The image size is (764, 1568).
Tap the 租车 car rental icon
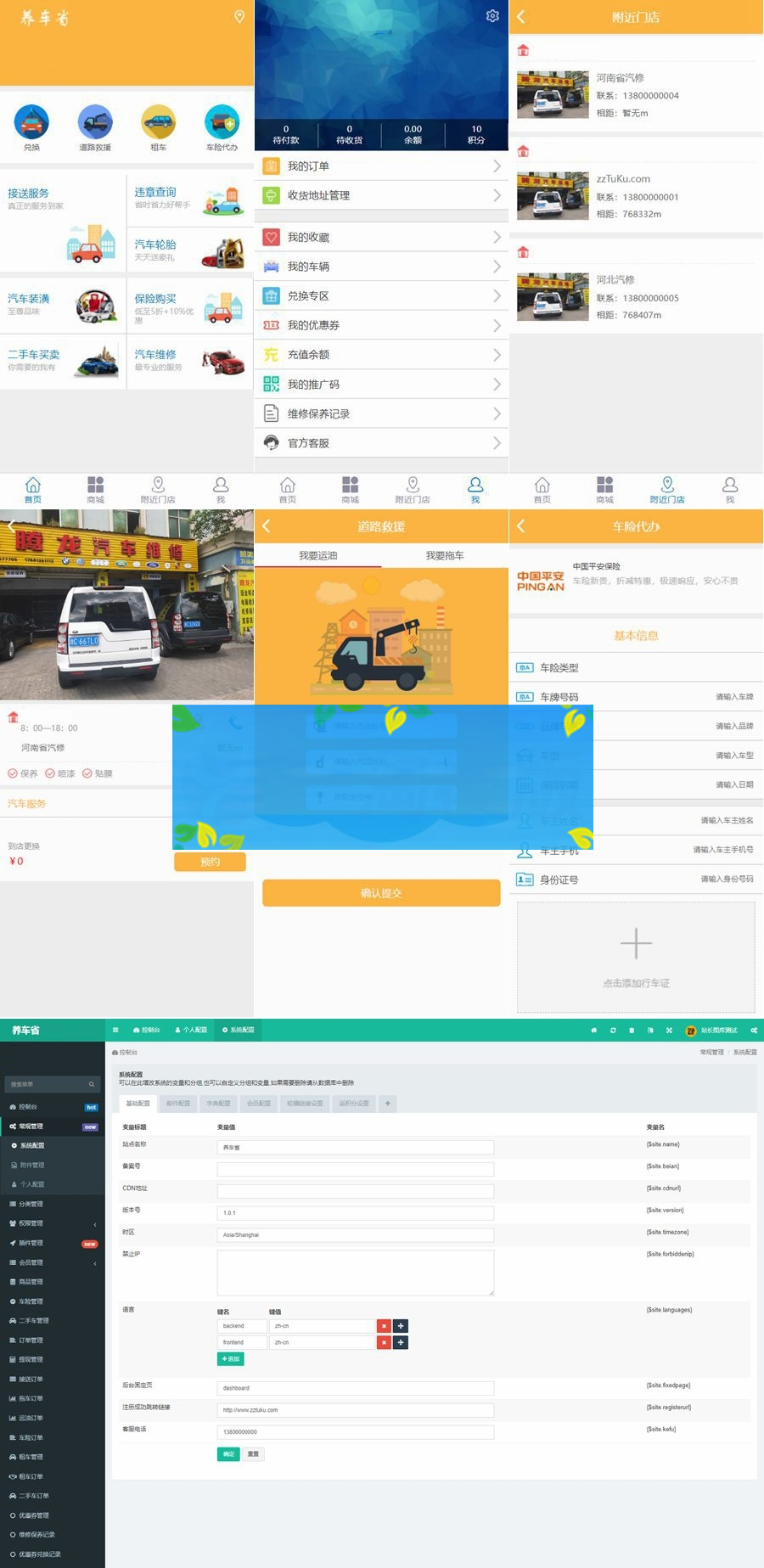coord(159,123)
